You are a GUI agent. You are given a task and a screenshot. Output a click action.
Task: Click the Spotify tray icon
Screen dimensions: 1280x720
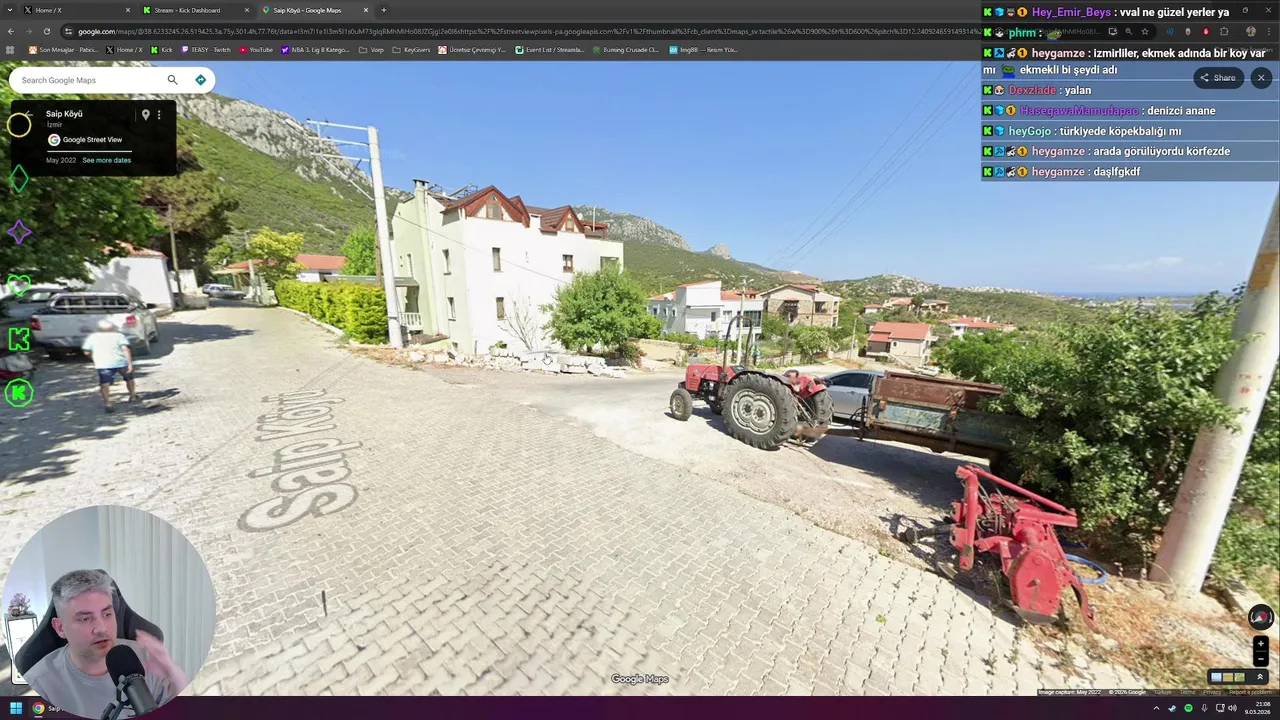click(x=1188, y=708)
